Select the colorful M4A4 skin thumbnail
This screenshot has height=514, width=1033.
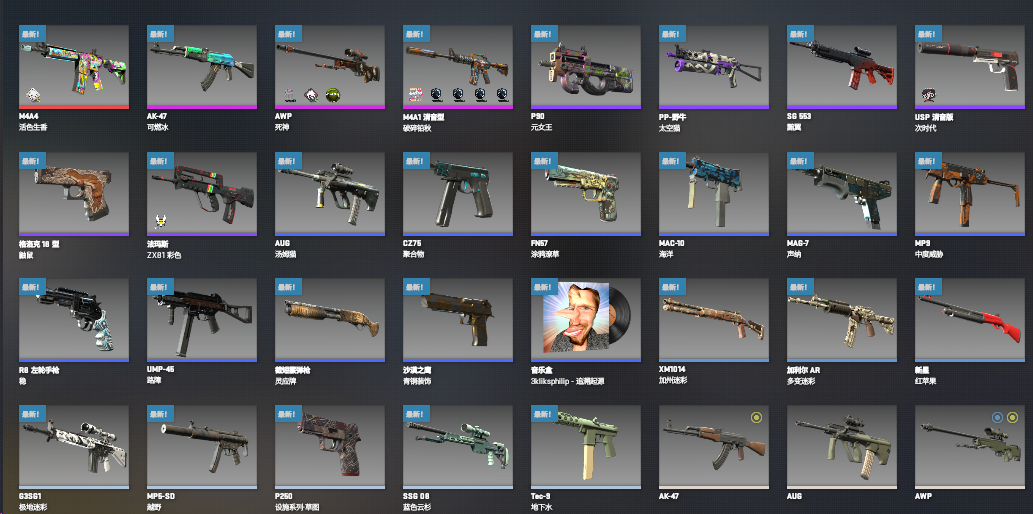click(74, 67)
